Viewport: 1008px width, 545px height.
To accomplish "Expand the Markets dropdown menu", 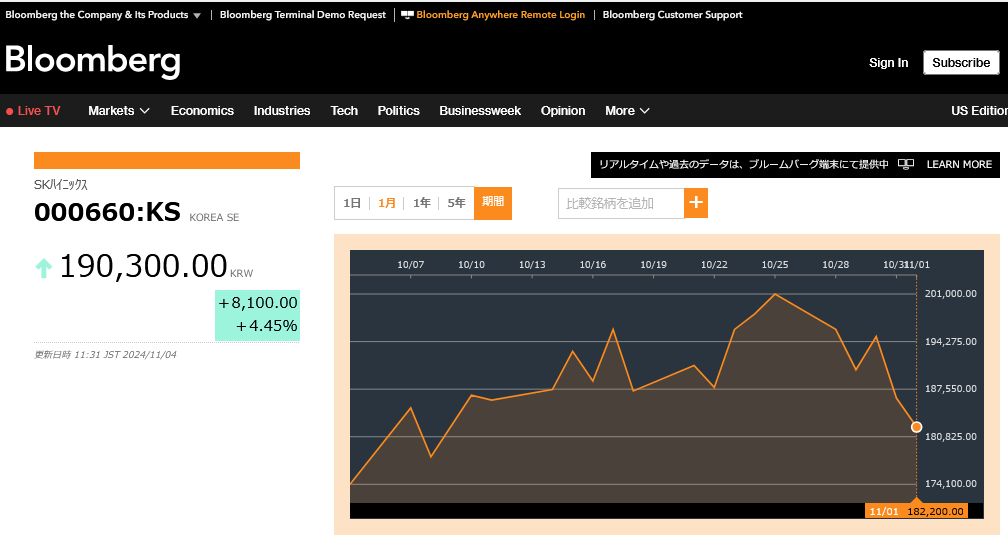I will [118, 111].
